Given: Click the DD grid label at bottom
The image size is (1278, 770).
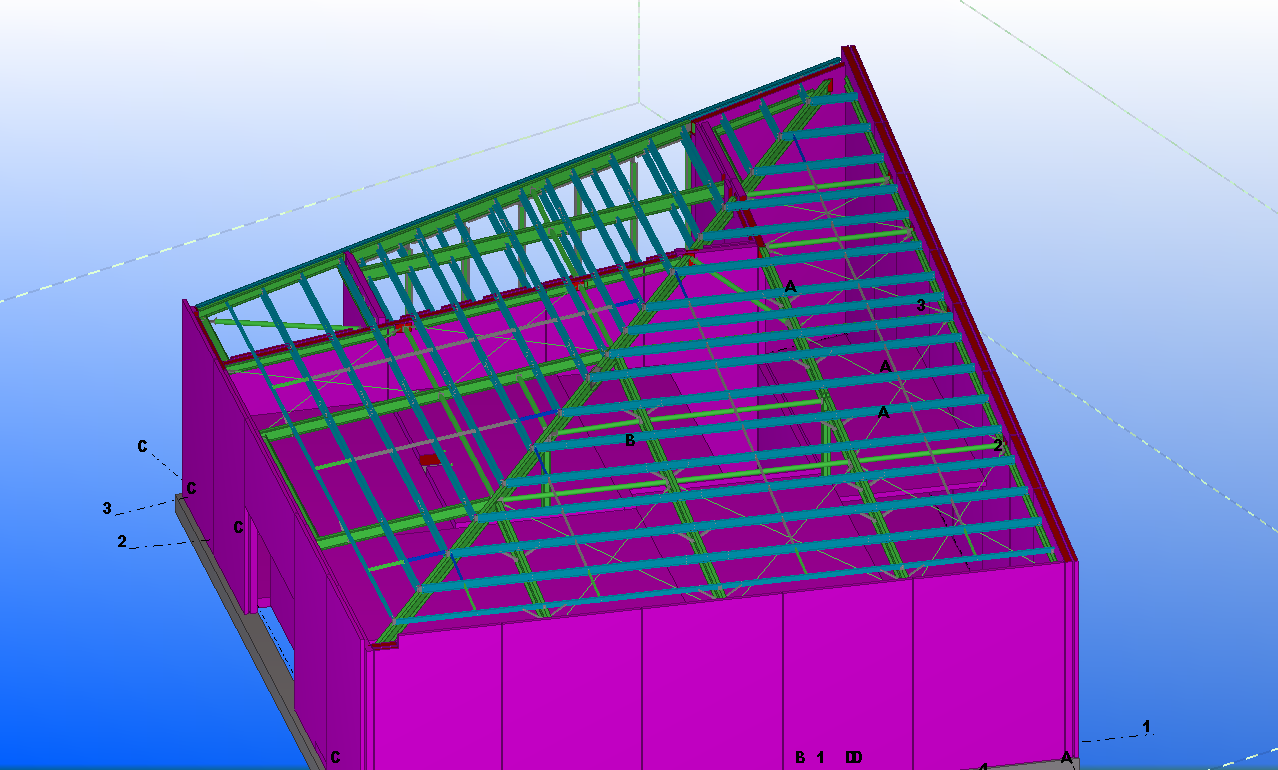Looking at the screenshot, I should (x=853, y=758).
